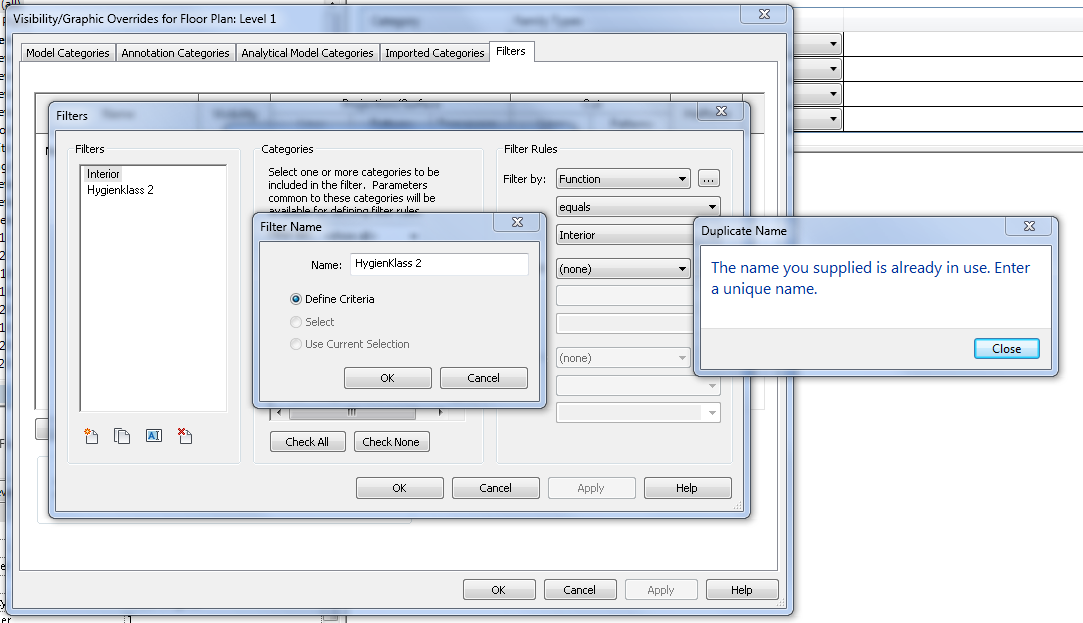Choose the Select radio option
This screenshot has width=1083, height=623.
point(296,322)
